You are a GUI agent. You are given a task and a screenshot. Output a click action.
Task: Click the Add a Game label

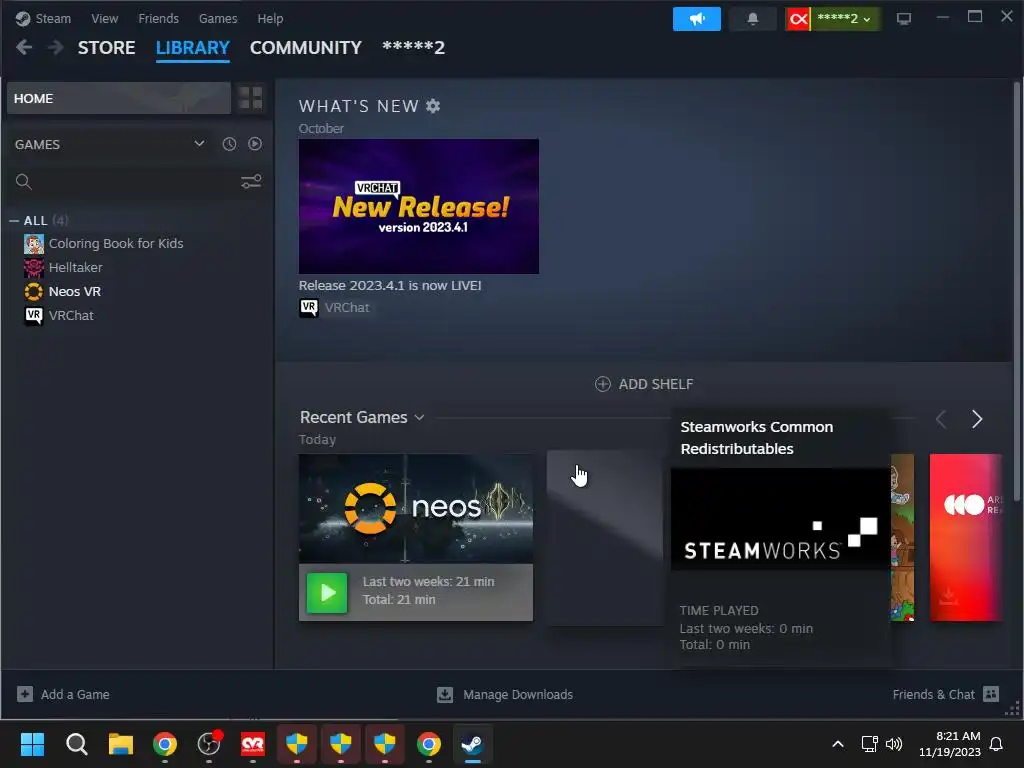pyautogui.click(x=75, y=694)
